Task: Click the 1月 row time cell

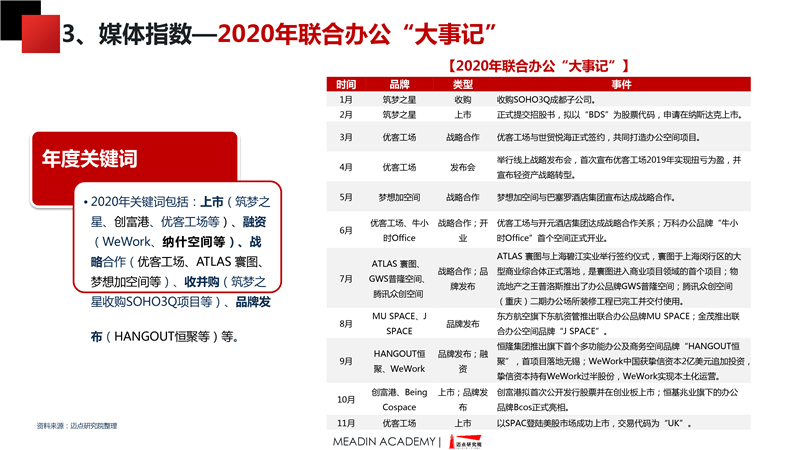Action: click(346, 100)
